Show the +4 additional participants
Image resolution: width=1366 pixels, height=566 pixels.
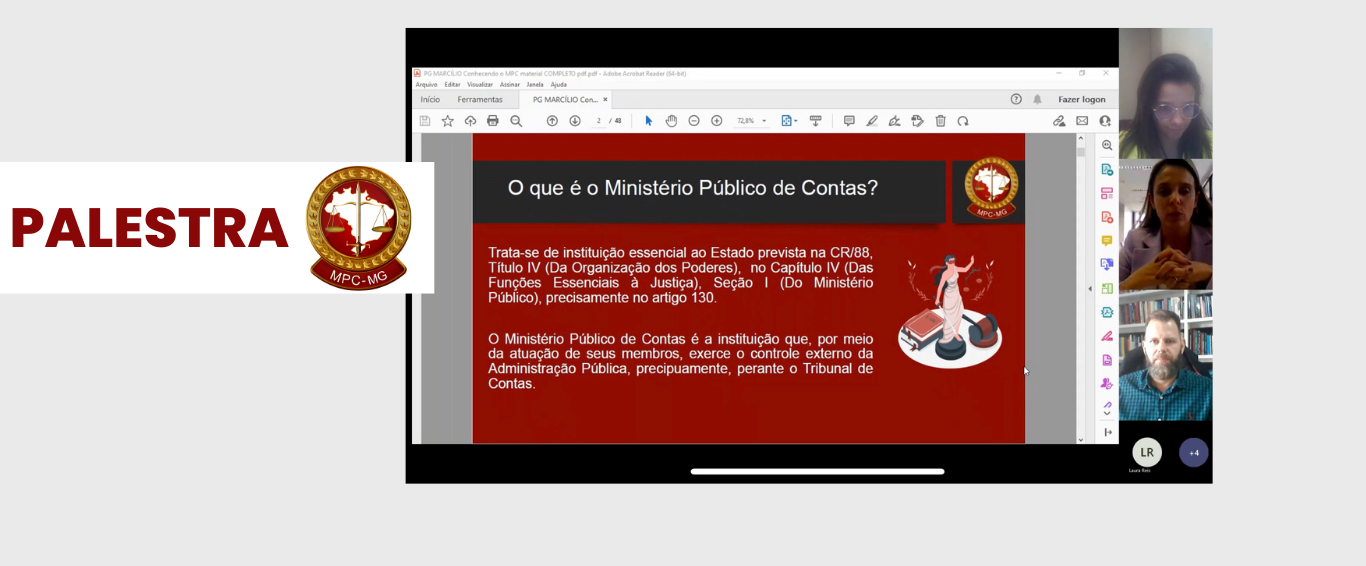pyautogui.click(x=1193, y=453)
